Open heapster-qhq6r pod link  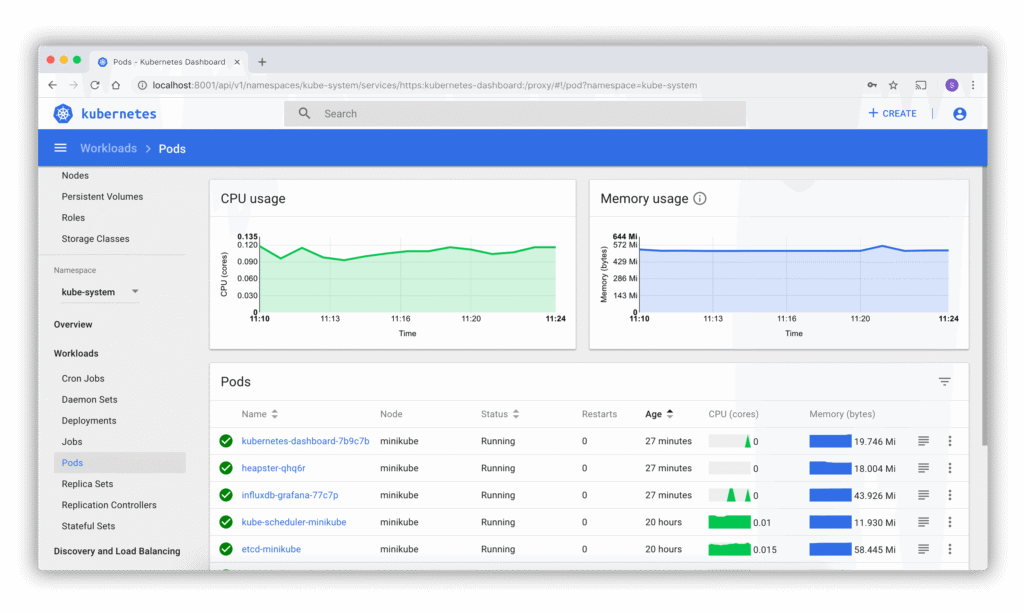(273, 468)
